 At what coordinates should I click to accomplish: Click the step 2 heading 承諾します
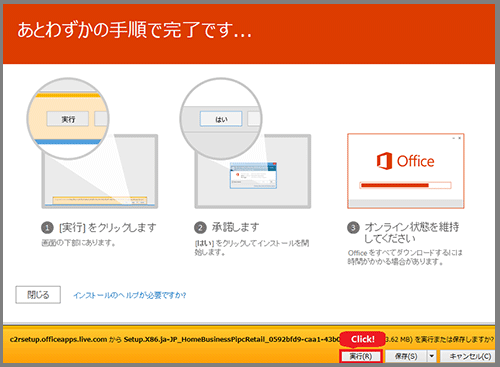pos(235,227)
